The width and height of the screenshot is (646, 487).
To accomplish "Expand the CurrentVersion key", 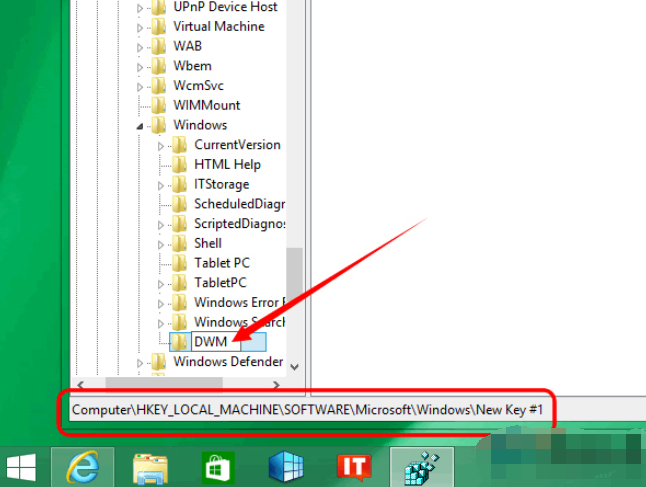I will click(161, 146).
